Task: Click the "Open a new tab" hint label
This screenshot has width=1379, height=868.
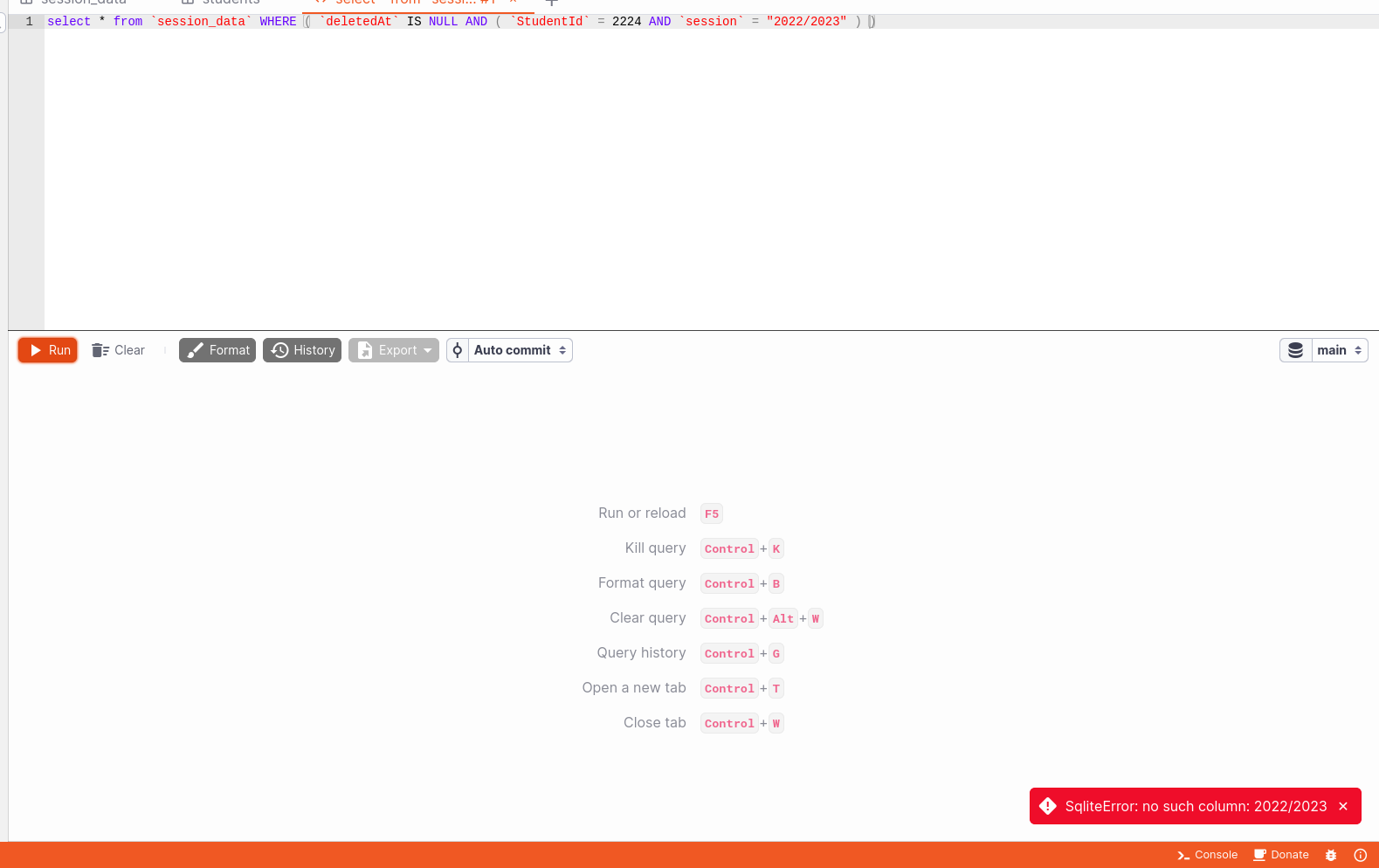Action: point(634,688)
